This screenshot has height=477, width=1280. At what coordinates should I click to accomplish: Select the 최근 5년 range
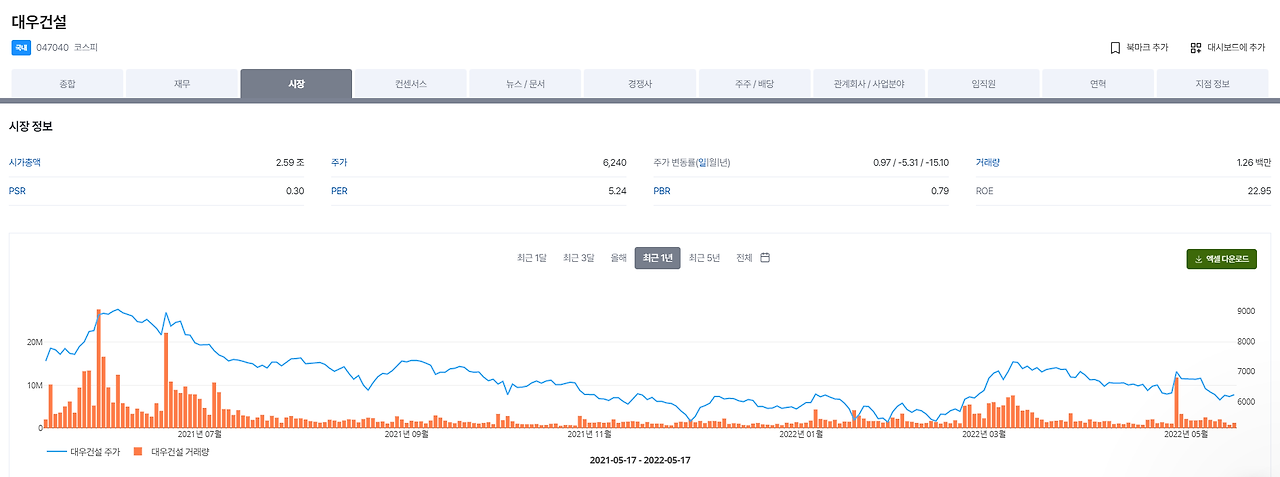tap(704, 258)
